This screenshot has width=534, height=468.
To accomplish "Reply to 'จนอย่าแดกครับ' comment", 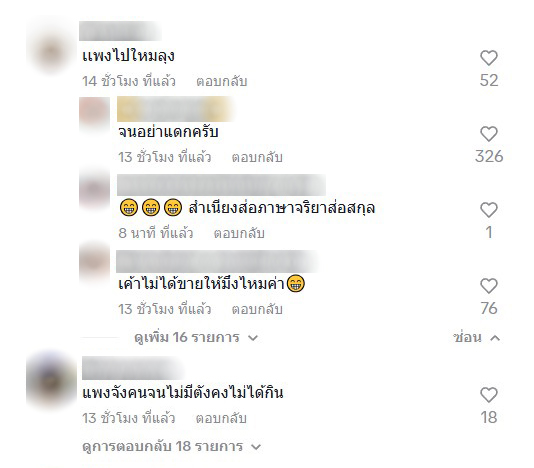I will click(257, 157).
